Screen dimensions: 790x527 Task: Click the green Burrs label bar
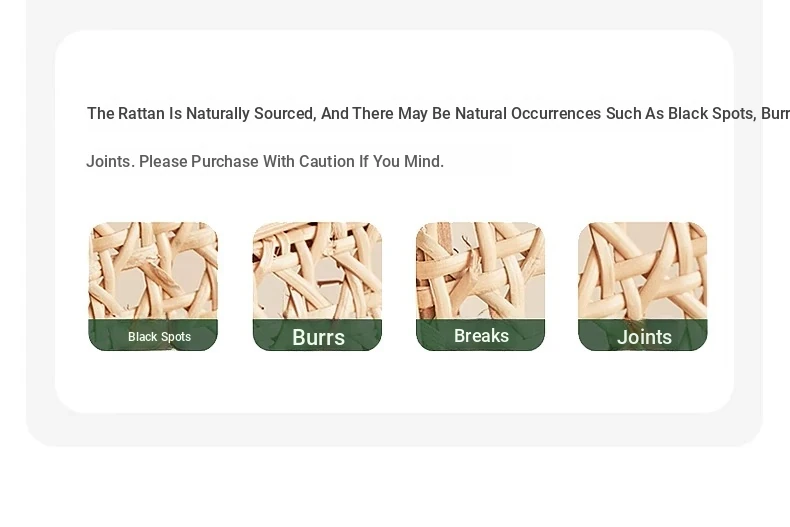317,335
